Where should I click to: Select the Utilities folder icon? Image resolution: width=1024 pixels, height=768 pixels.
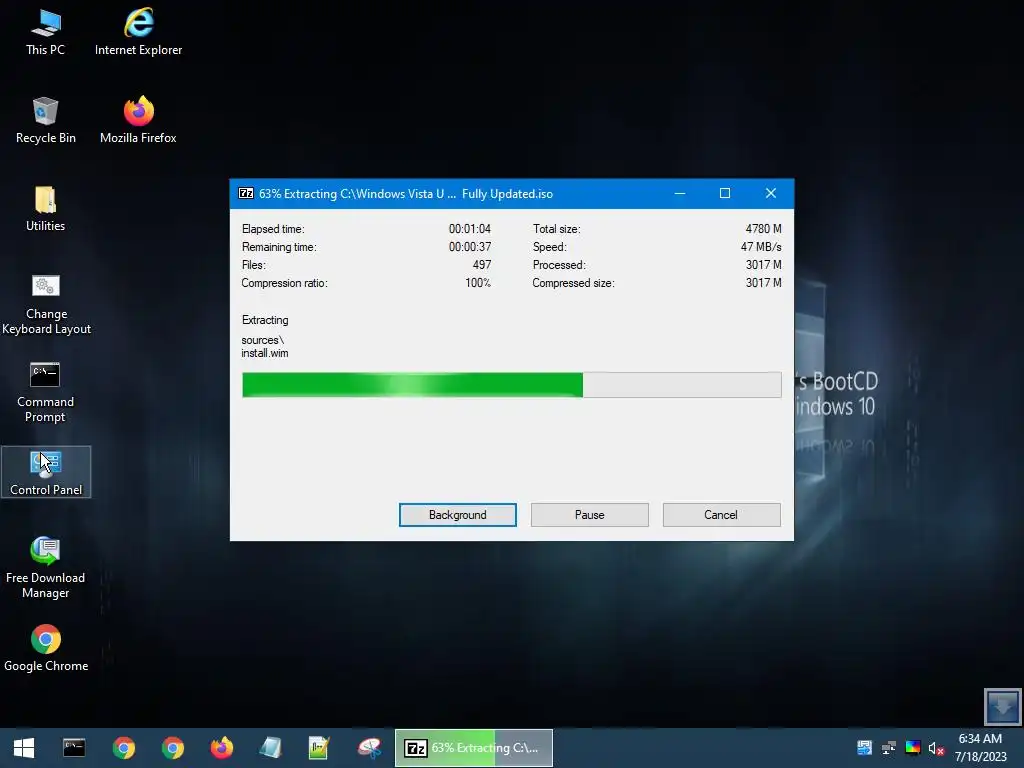46,208
